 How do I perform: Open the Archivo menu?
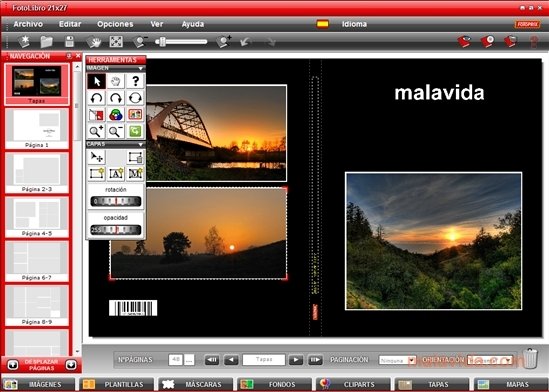(28, 24)
